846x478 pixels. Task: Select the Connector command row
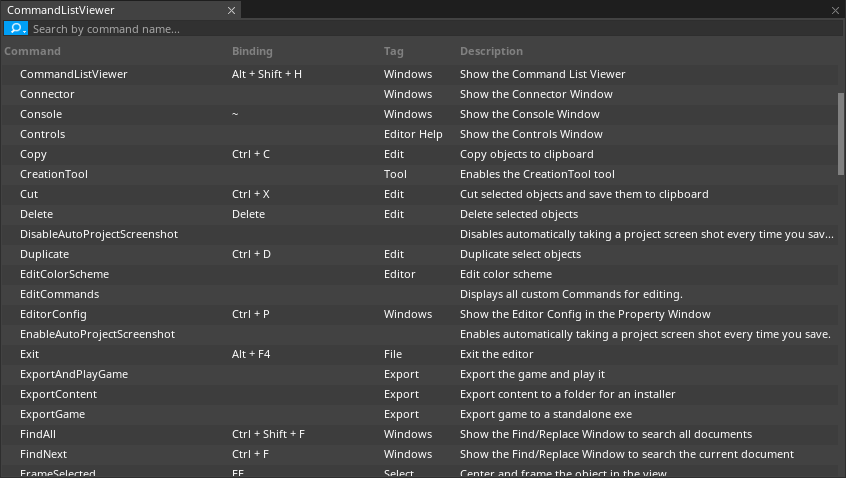[x=47, y=94]
